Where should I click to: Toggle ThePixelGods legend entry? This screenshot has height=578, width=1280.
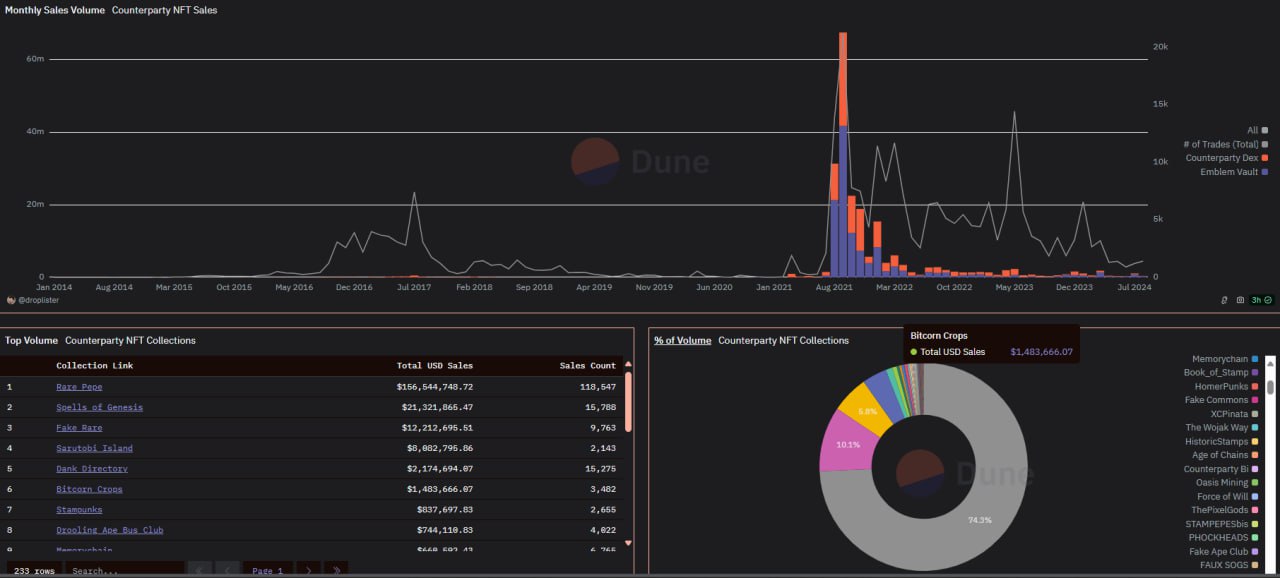point(1225,511)
